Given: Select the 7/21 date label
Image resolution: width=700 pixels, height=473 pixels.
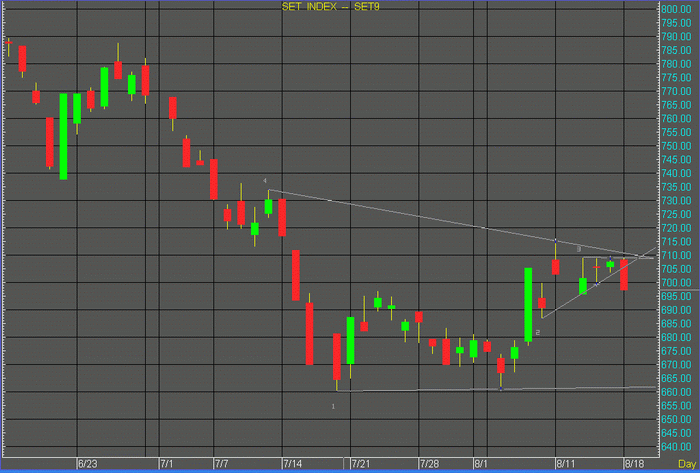Looking at the screenshot, I should pos(361,464).
